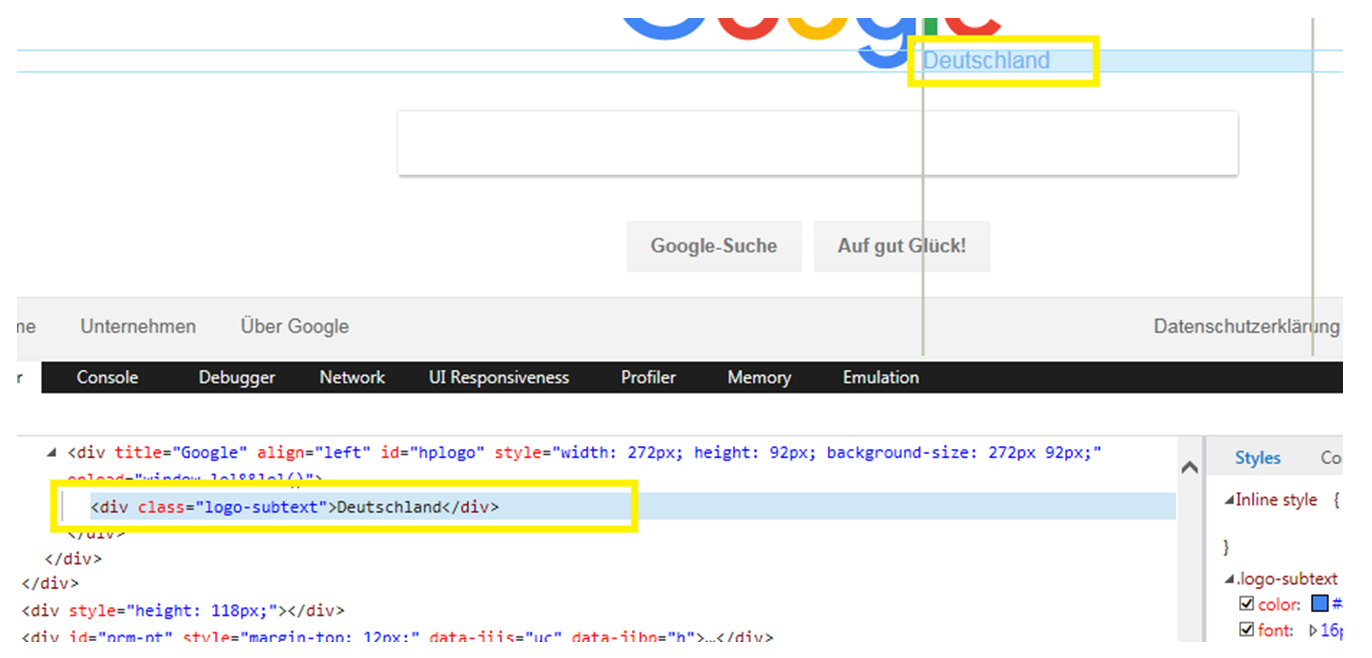The width and height of the screenshot is (1372, 658).
Task: Collapse the hplogo div node
Action: (51, 452)
